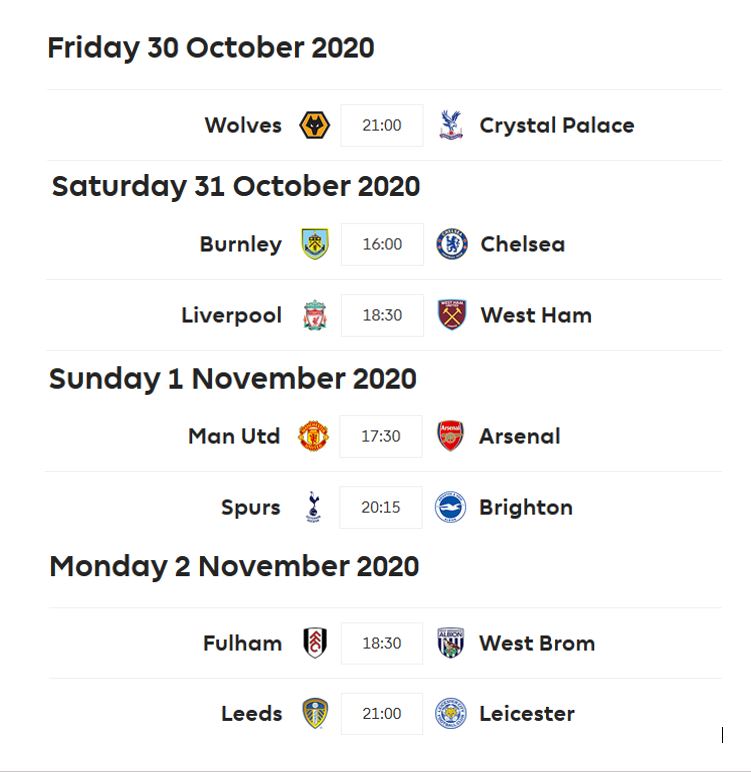Select the Burnley club badge
The height and width of the screenshot is (772, 751).
tap(315, 244)
